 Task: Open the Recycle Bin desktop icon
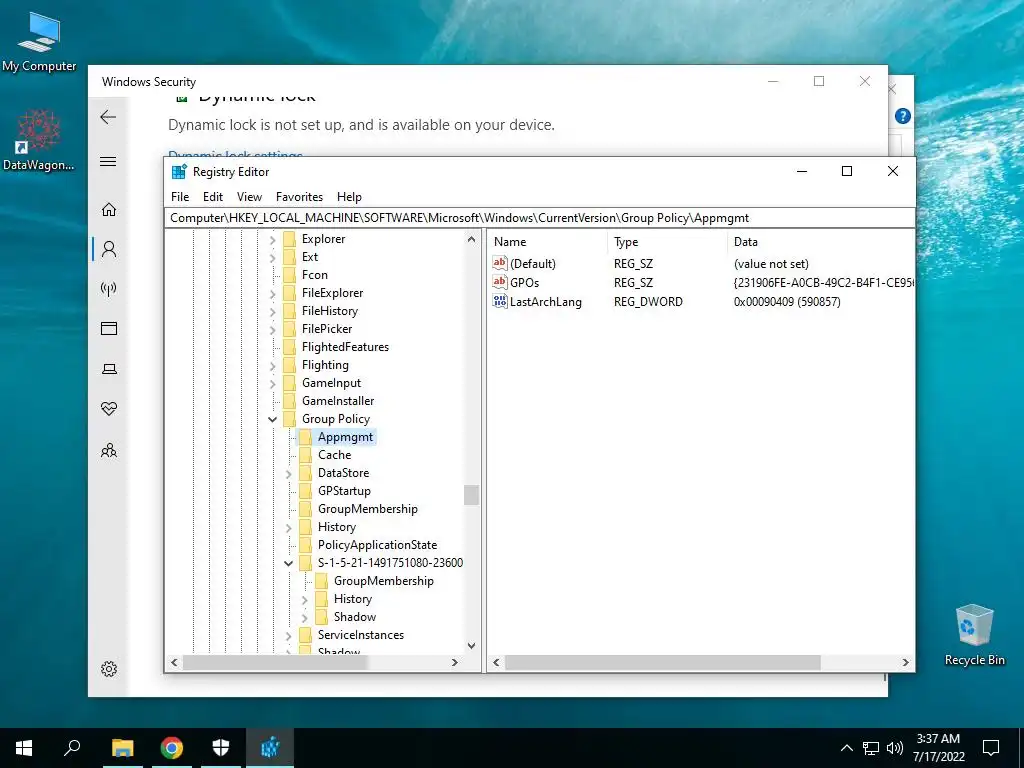974,635
